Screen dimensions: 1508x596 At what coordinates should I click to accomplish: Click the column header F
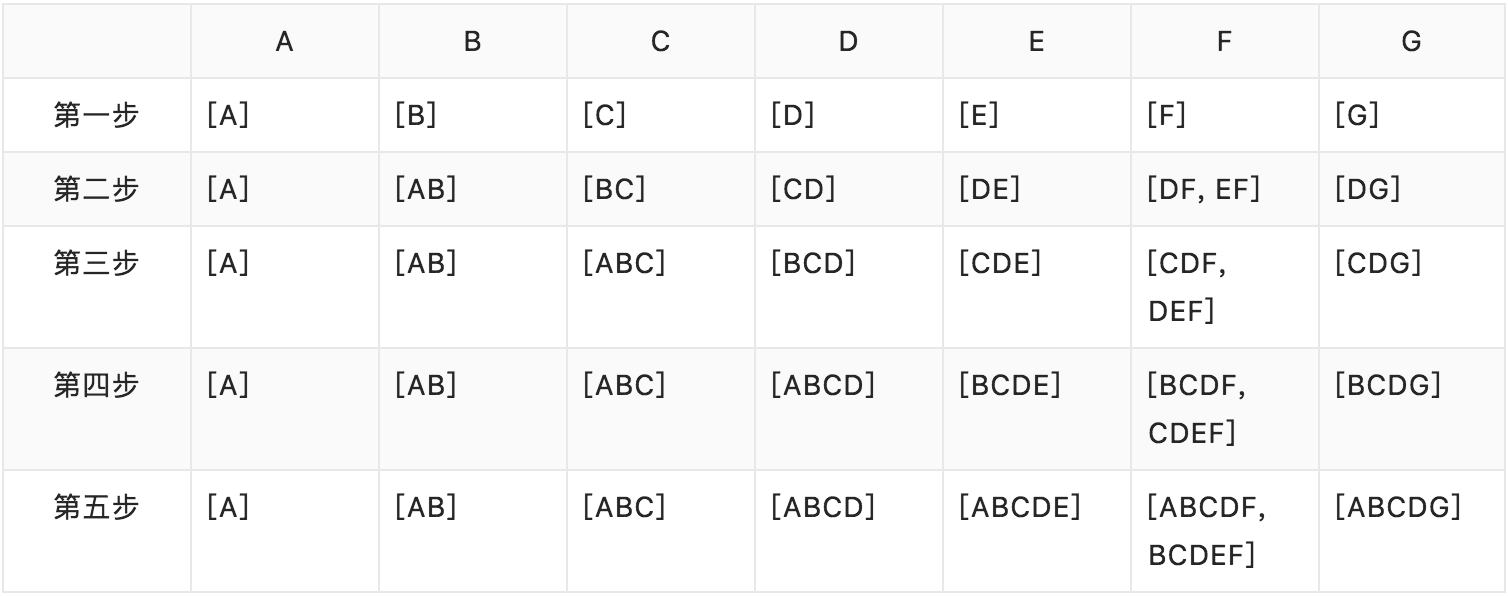coord(1223,42)
